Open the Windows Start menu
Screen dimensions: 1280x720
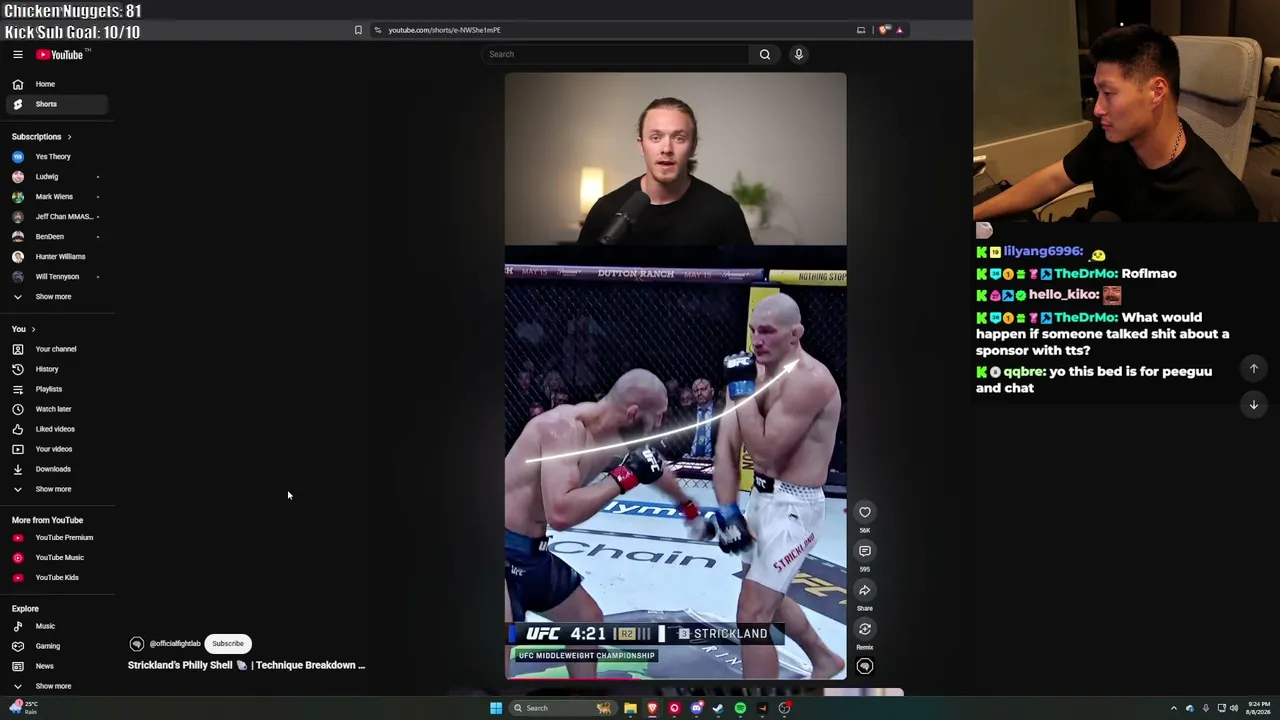click(496, 708)
